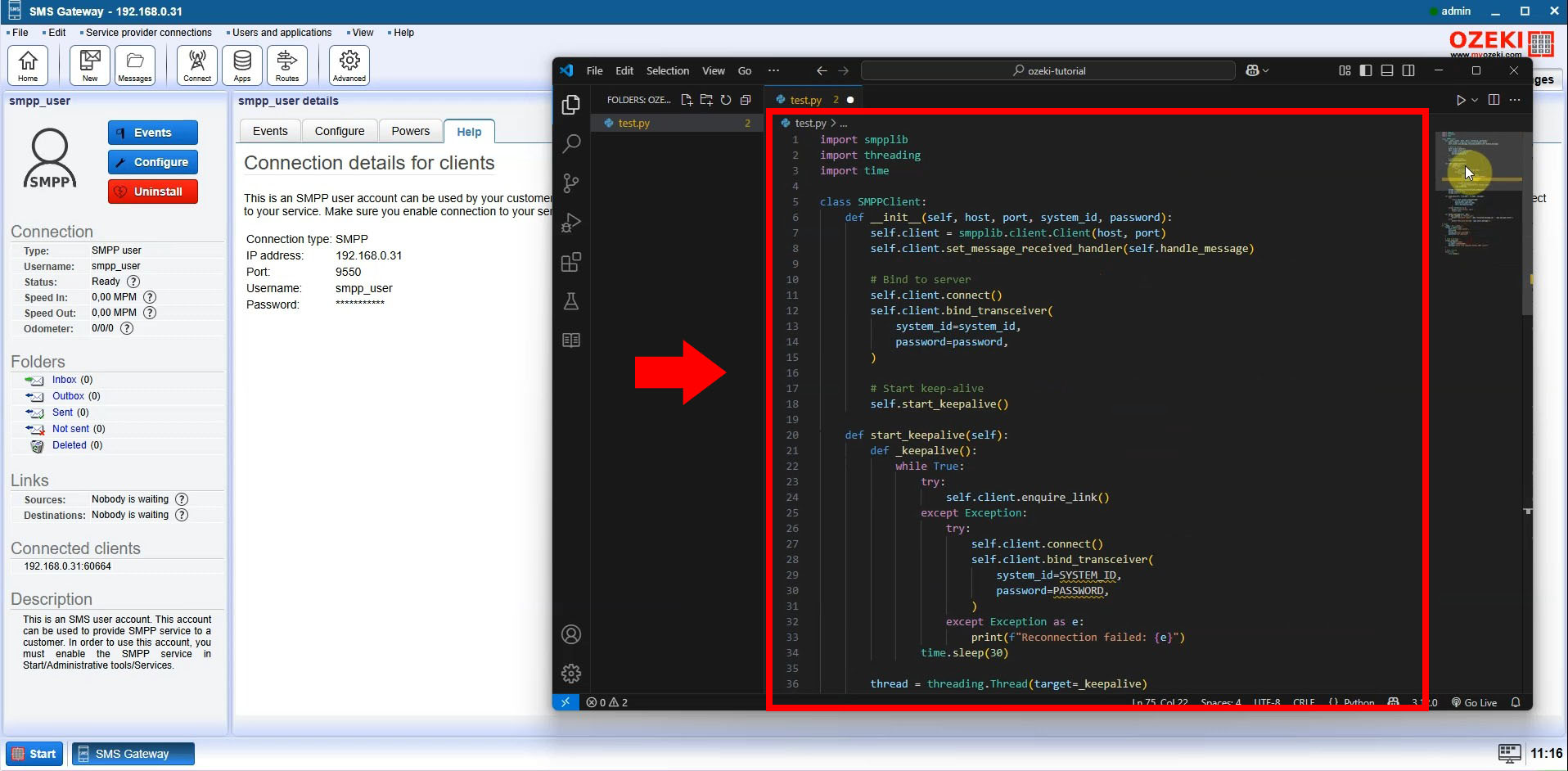Screen dimensions: 1568x771
Task: Open help for Speed Out
Action: [150, 313]
